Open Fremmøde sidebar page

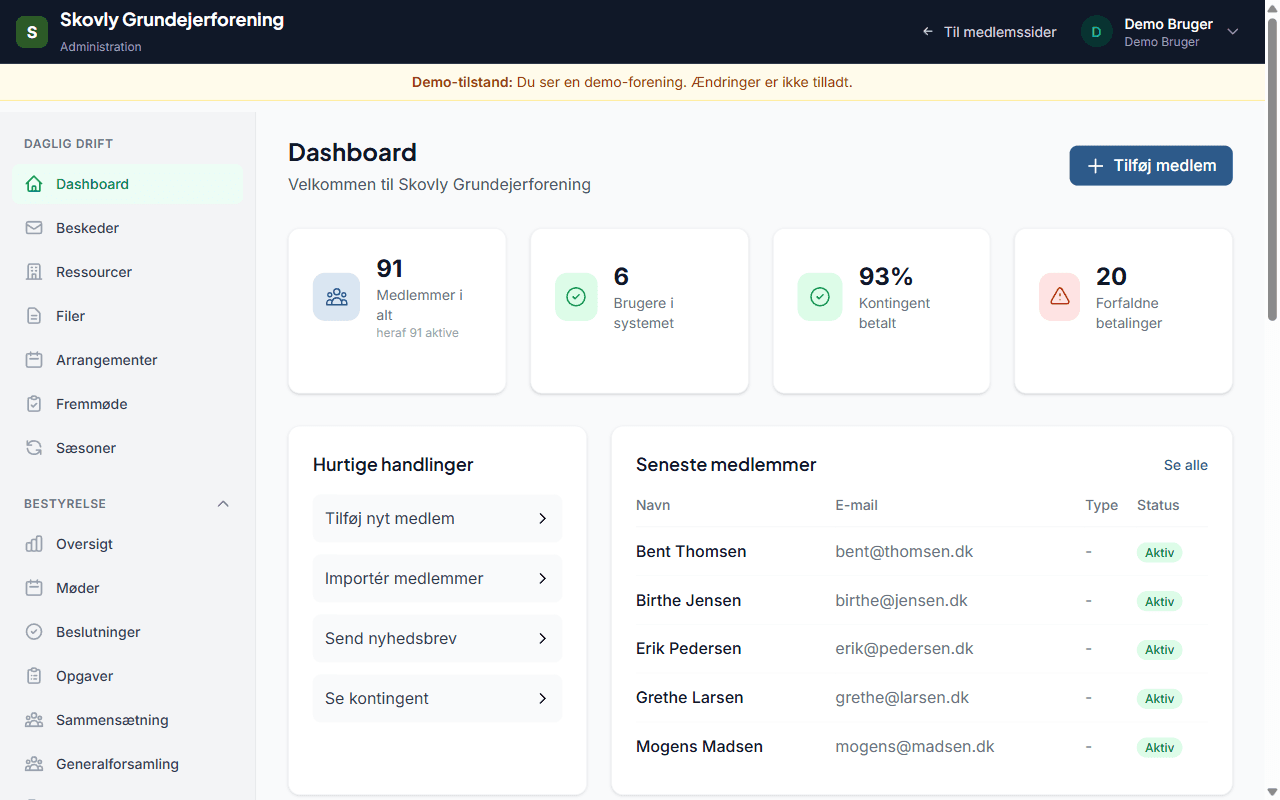click(127, 404)
